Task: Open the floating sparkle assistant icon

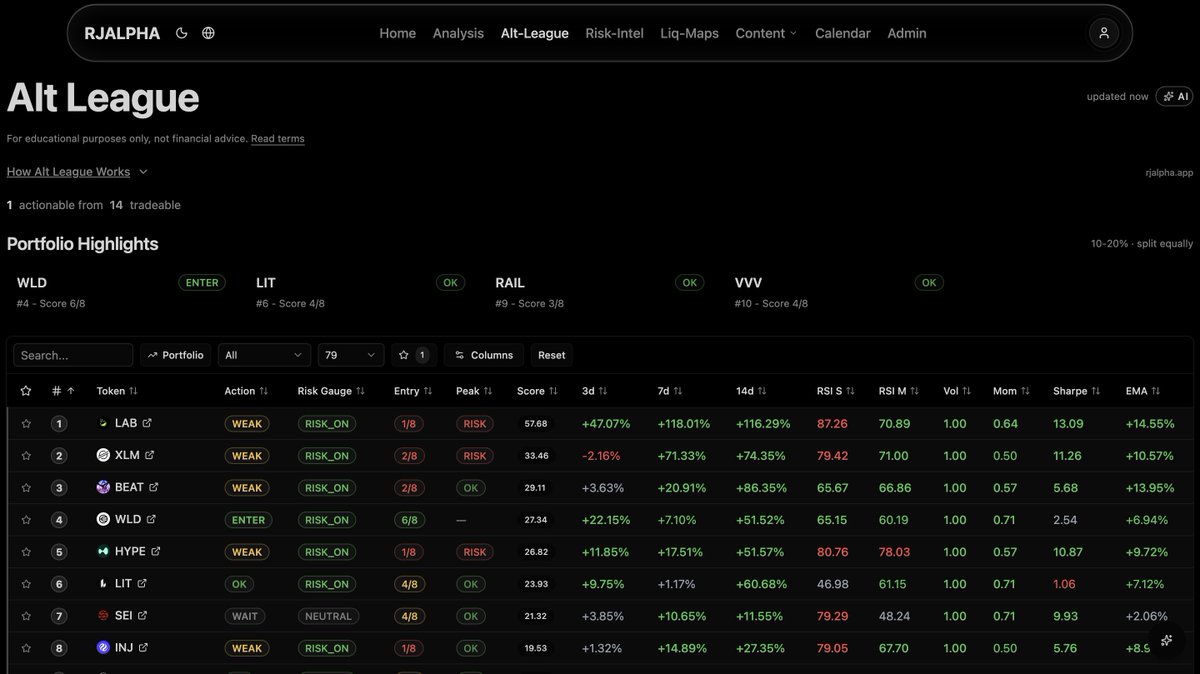Action: click(1167, 641)
